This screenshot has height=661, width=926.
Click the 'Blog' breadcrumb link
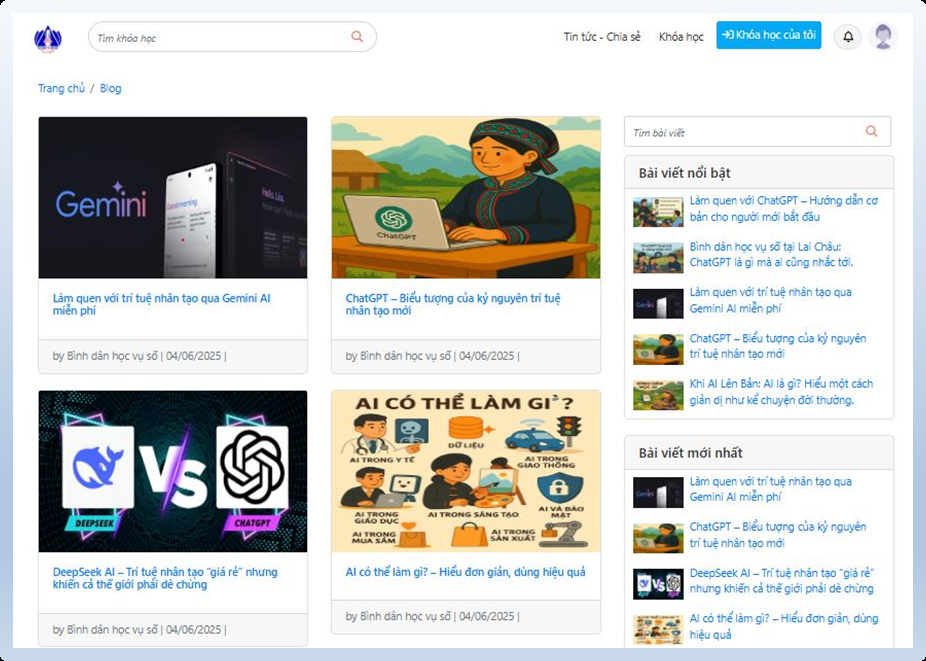tap(111, 89)
